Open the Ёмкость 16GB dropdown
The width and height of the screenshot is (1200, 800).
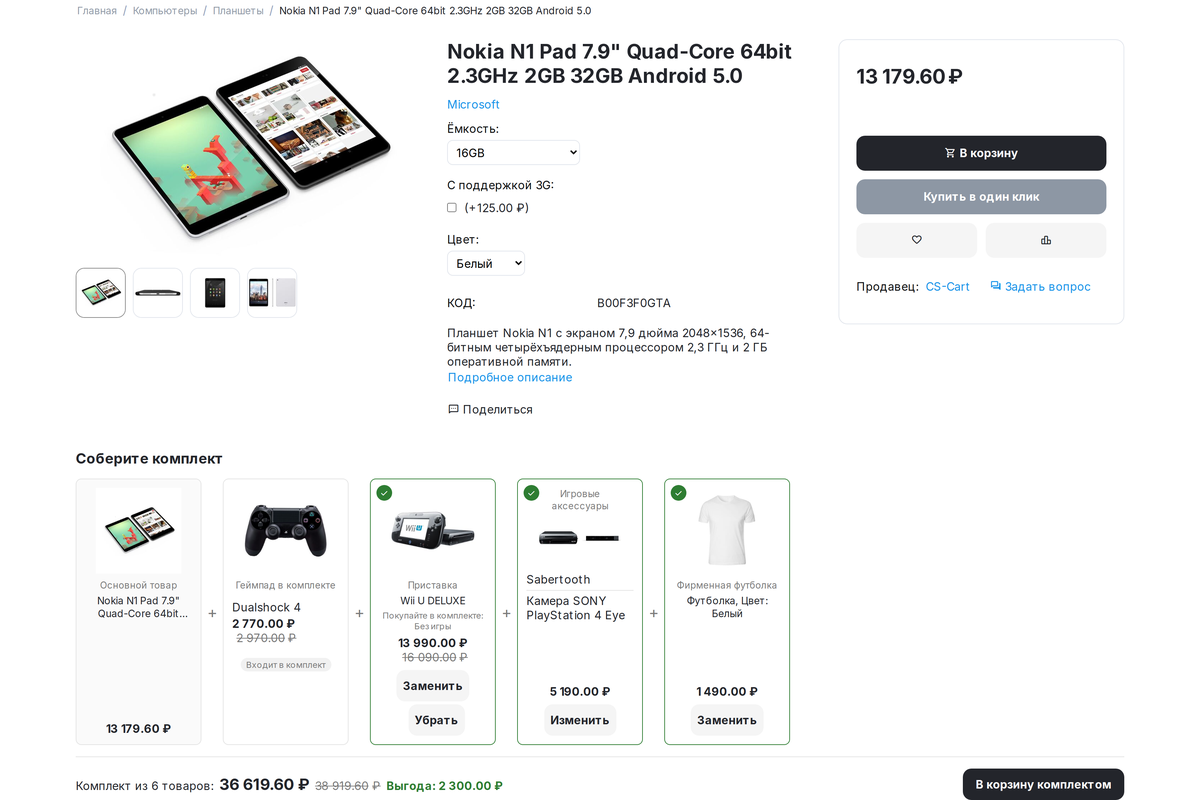pyautogui.click(x=513, y=153)
